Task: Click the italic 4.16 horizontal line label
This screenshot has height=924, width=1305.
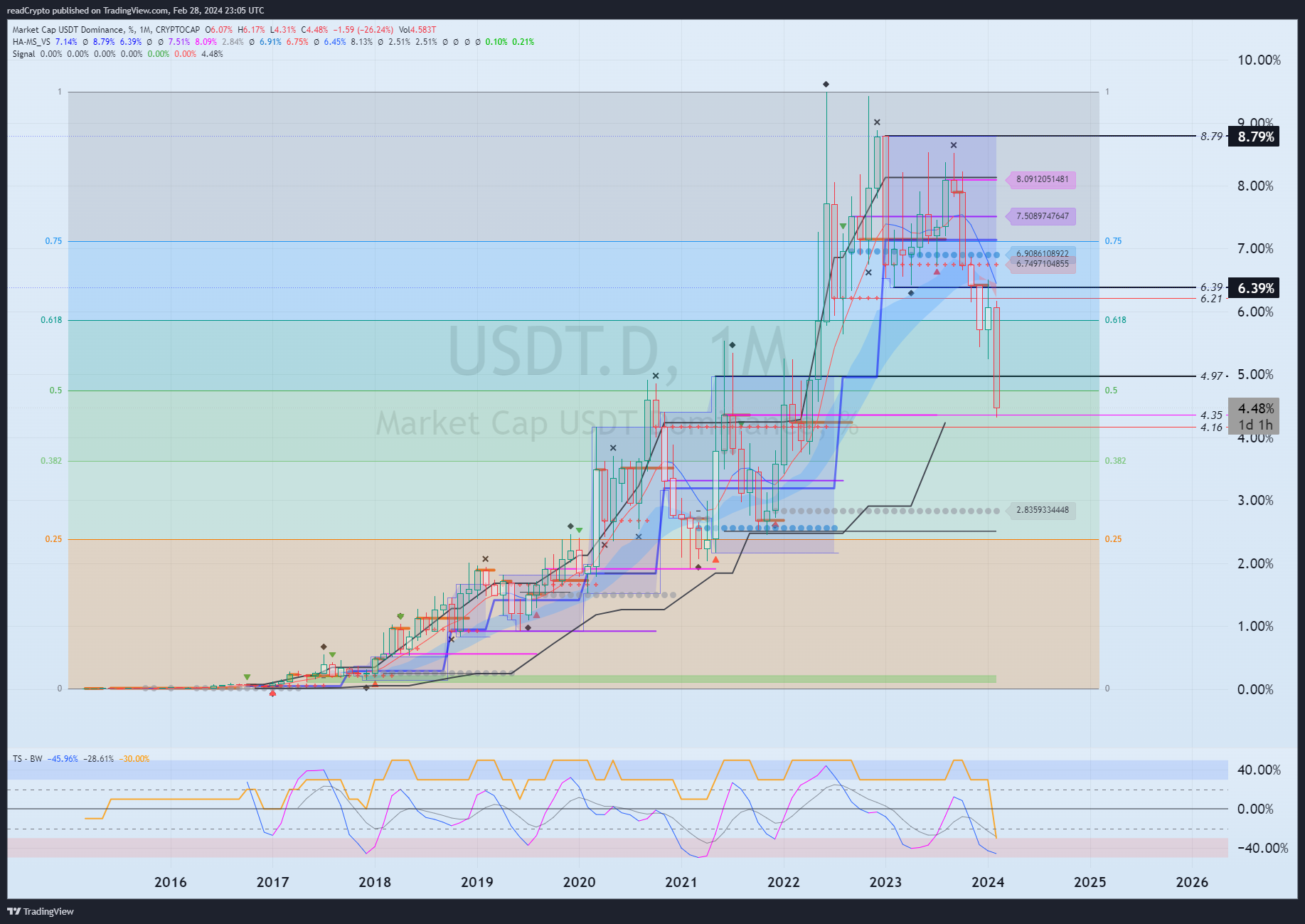Action: click(x=1211, y=428)
